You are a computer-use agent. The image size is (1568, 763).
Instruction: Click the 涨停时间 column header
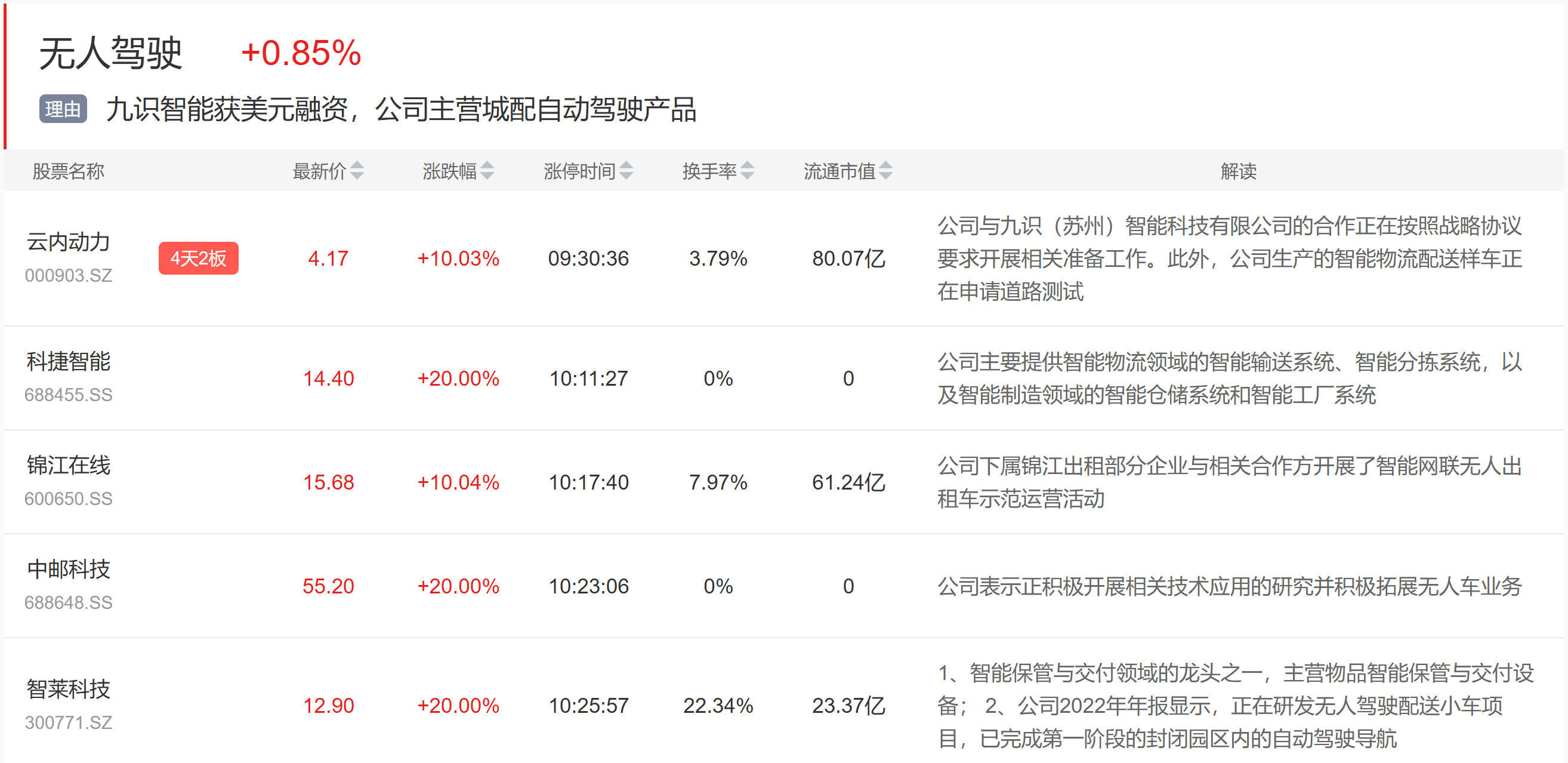579,171
